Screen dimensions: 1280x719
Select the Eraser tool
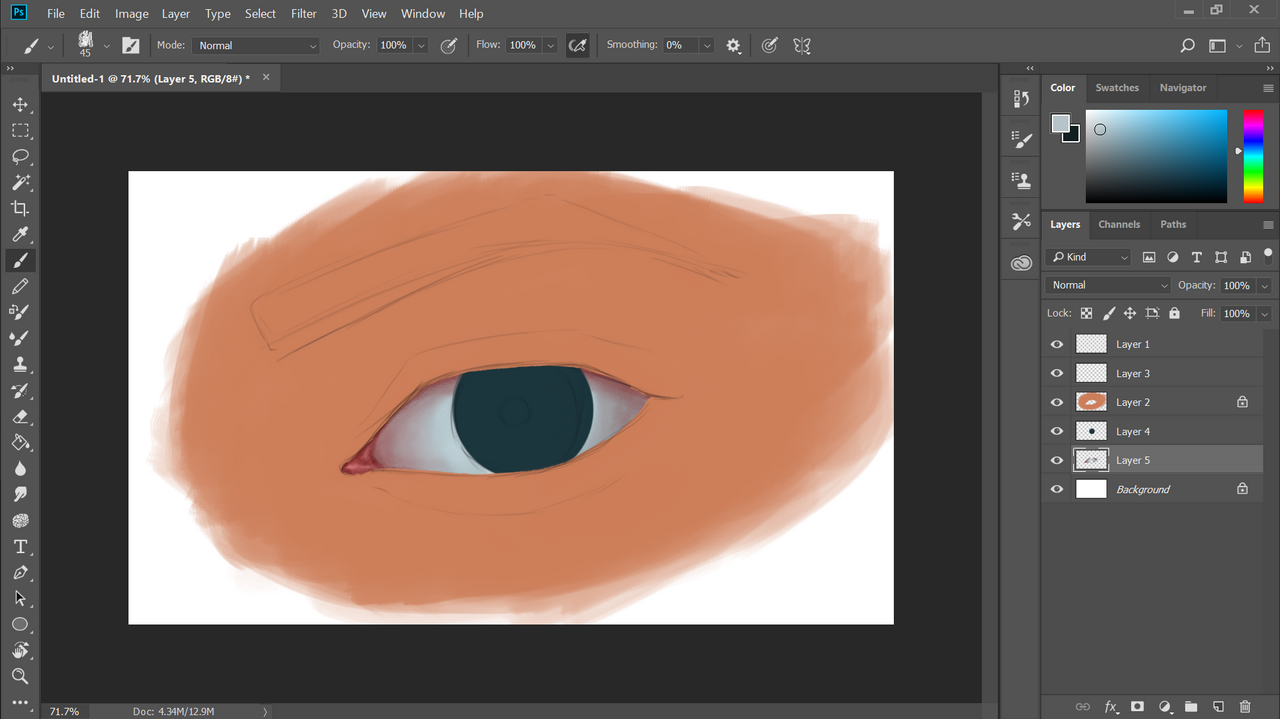[20, 417]
